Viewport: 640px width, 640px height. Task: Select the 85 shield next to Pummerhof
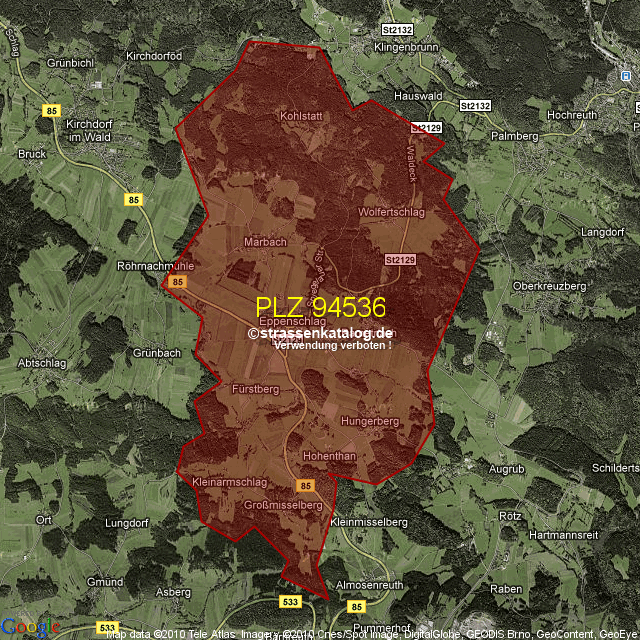[x=357, y=606]
